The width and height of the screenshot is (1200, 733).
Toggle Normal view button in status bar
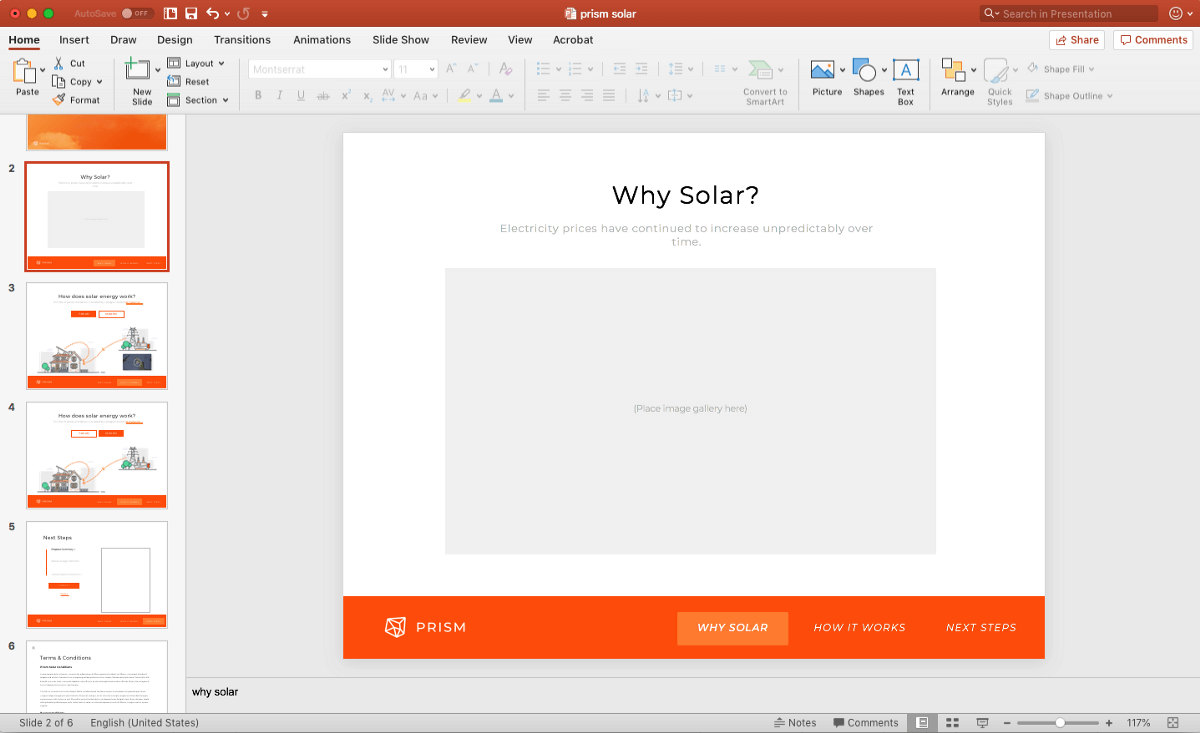coord(922,722)
